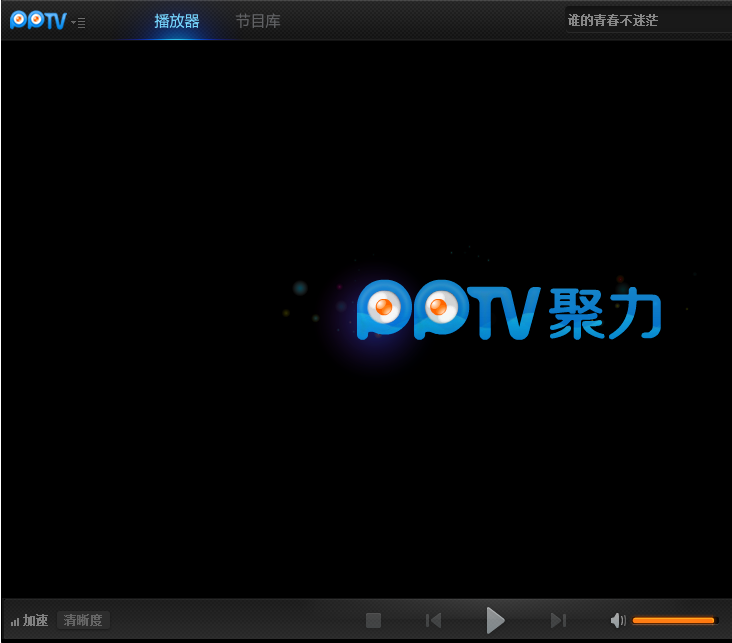Switch to the 节目库 tab

pyautogui.click(x=258, y=21)
